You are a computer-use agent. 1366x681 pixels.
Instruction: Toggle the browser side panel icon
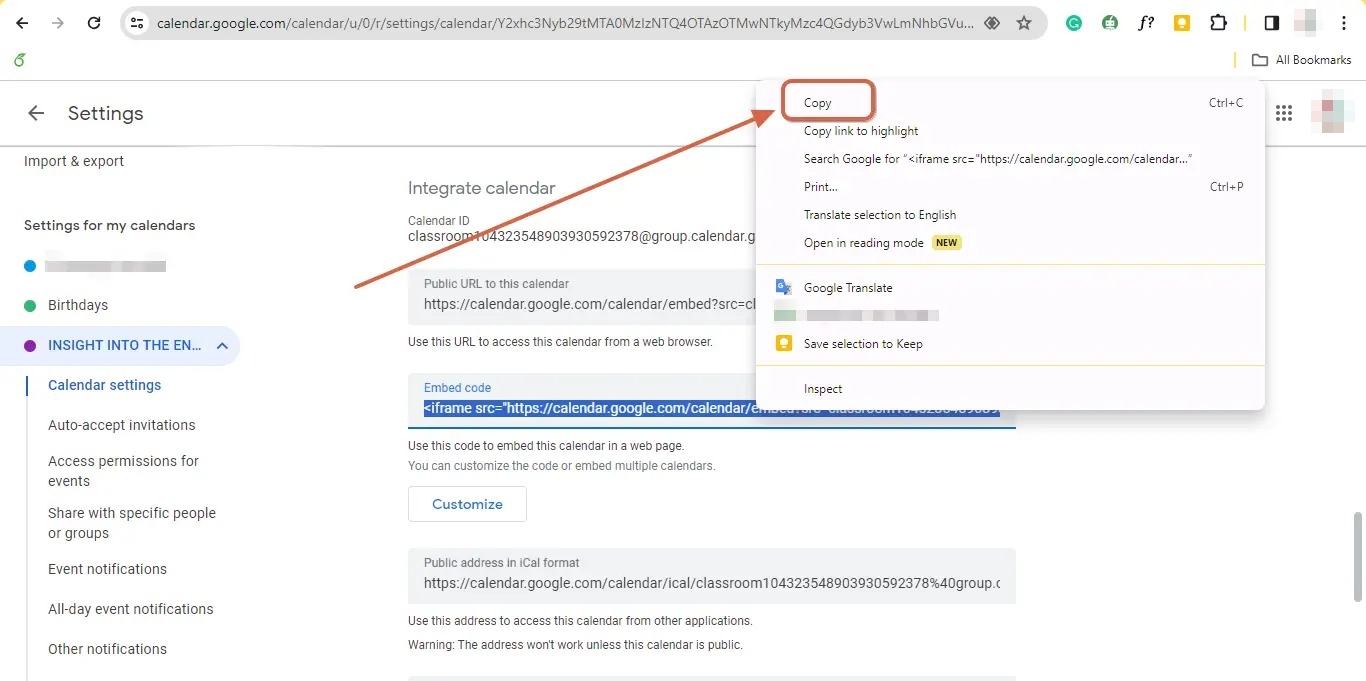1272,23
